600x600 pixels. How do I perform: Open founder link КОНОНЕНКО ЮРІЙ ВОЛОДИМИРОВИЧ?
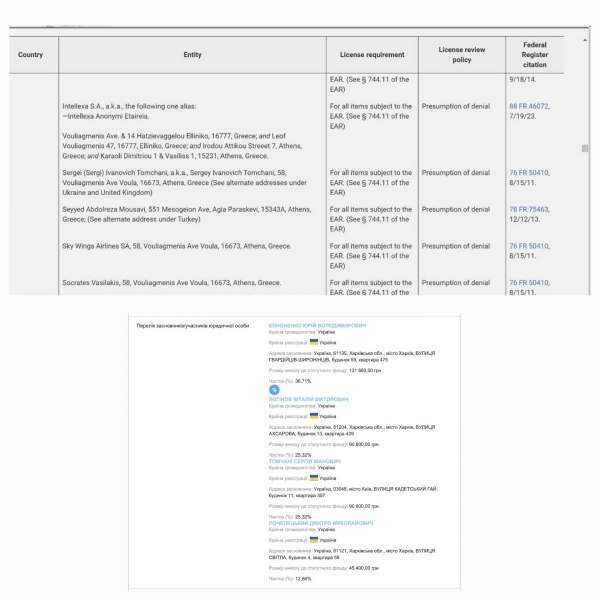click(x=317, y=326)
